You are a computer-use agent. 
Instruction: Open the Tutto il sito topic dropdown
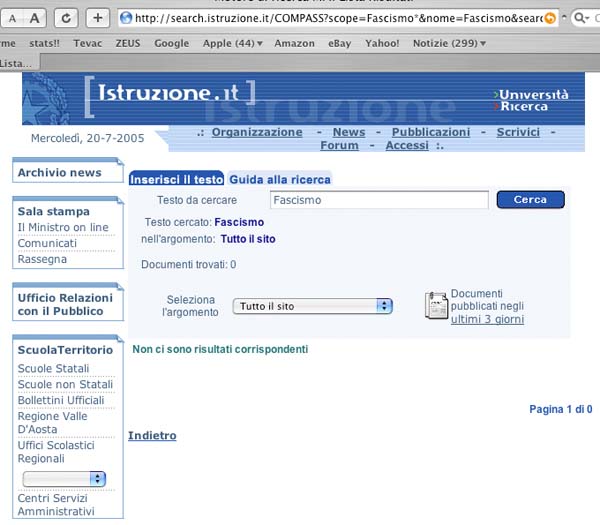313,306
